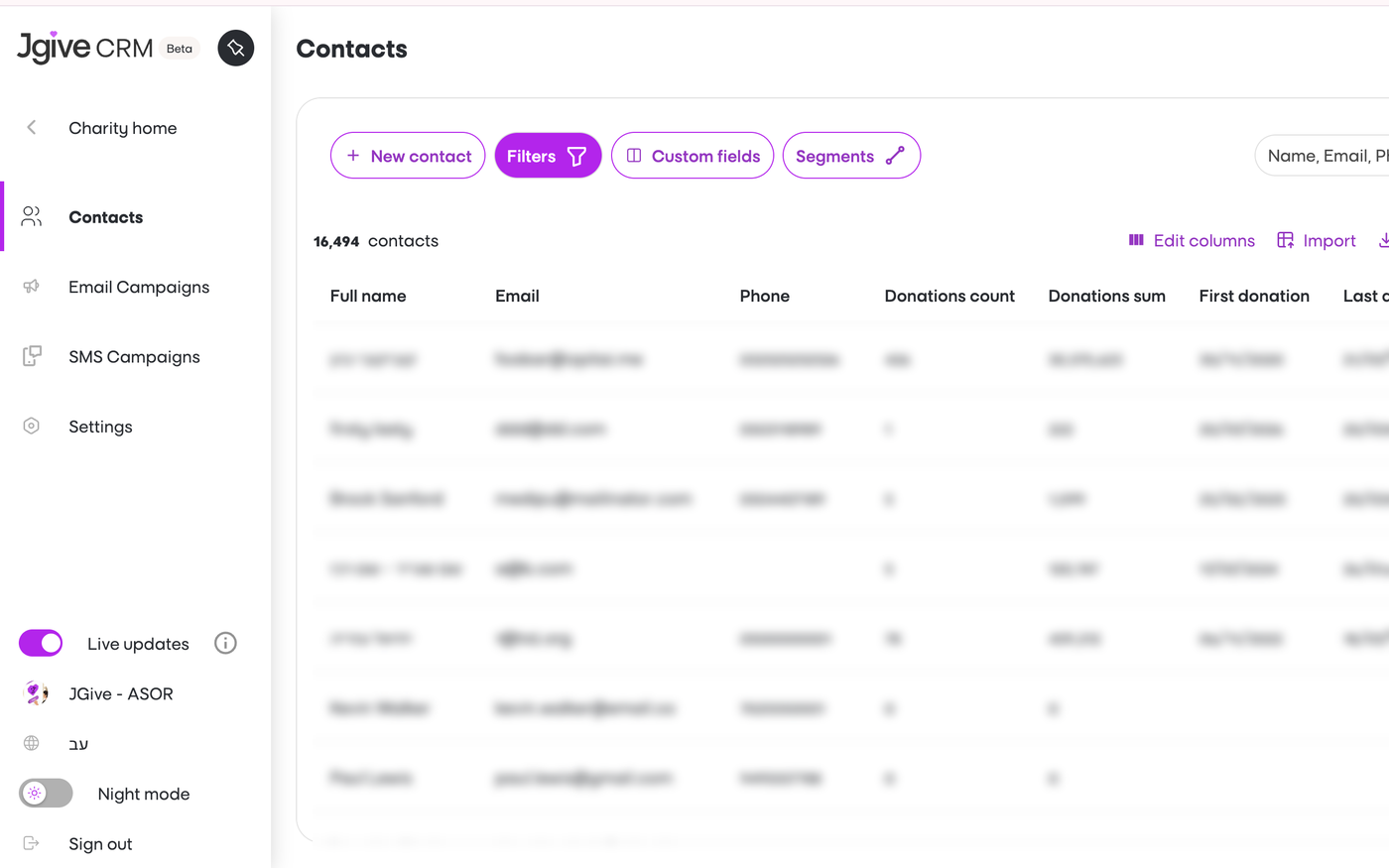
Task: Toggle the Filters button
Action: 548,156
